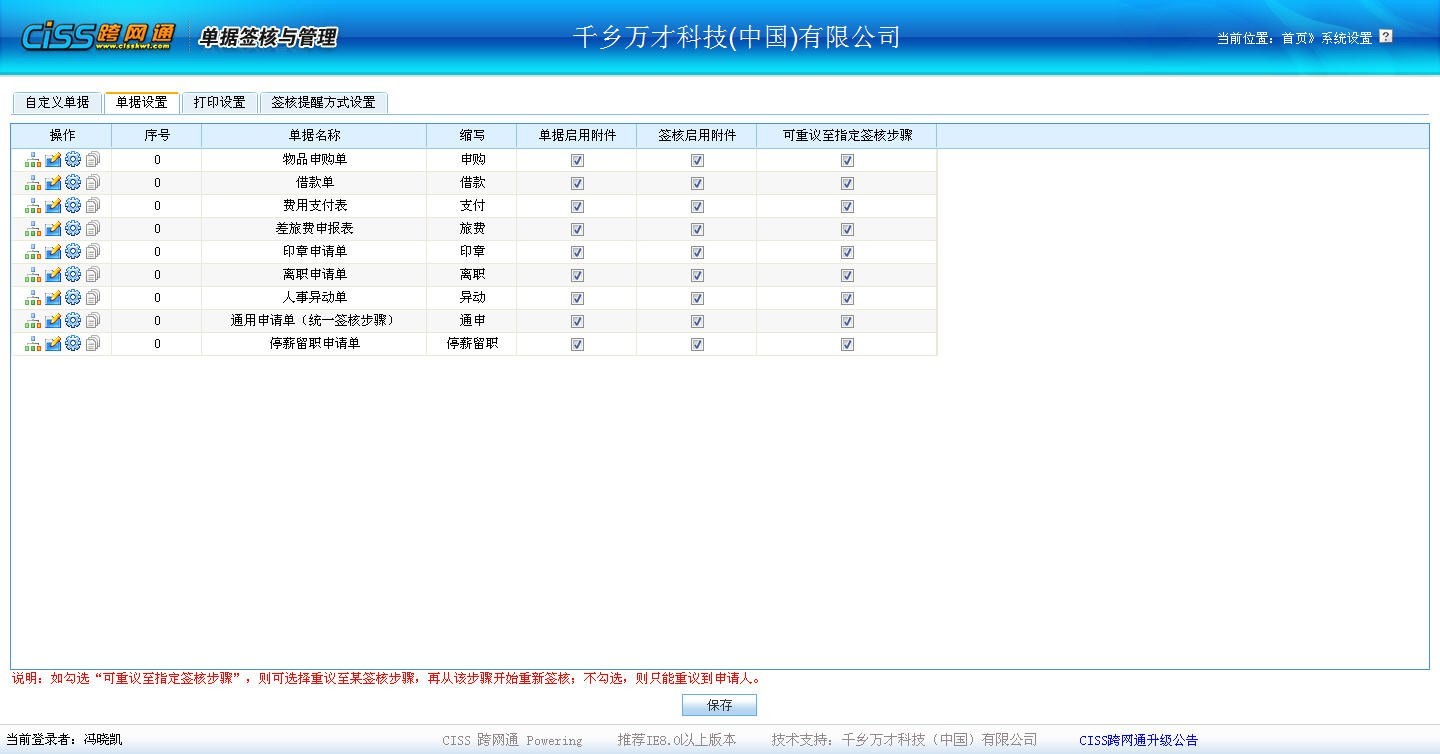This screenshot has height=754, width=1440.
Task: Click the edit icon for 离职申请单
Action: pyautogui.click(x=53, y=275)
